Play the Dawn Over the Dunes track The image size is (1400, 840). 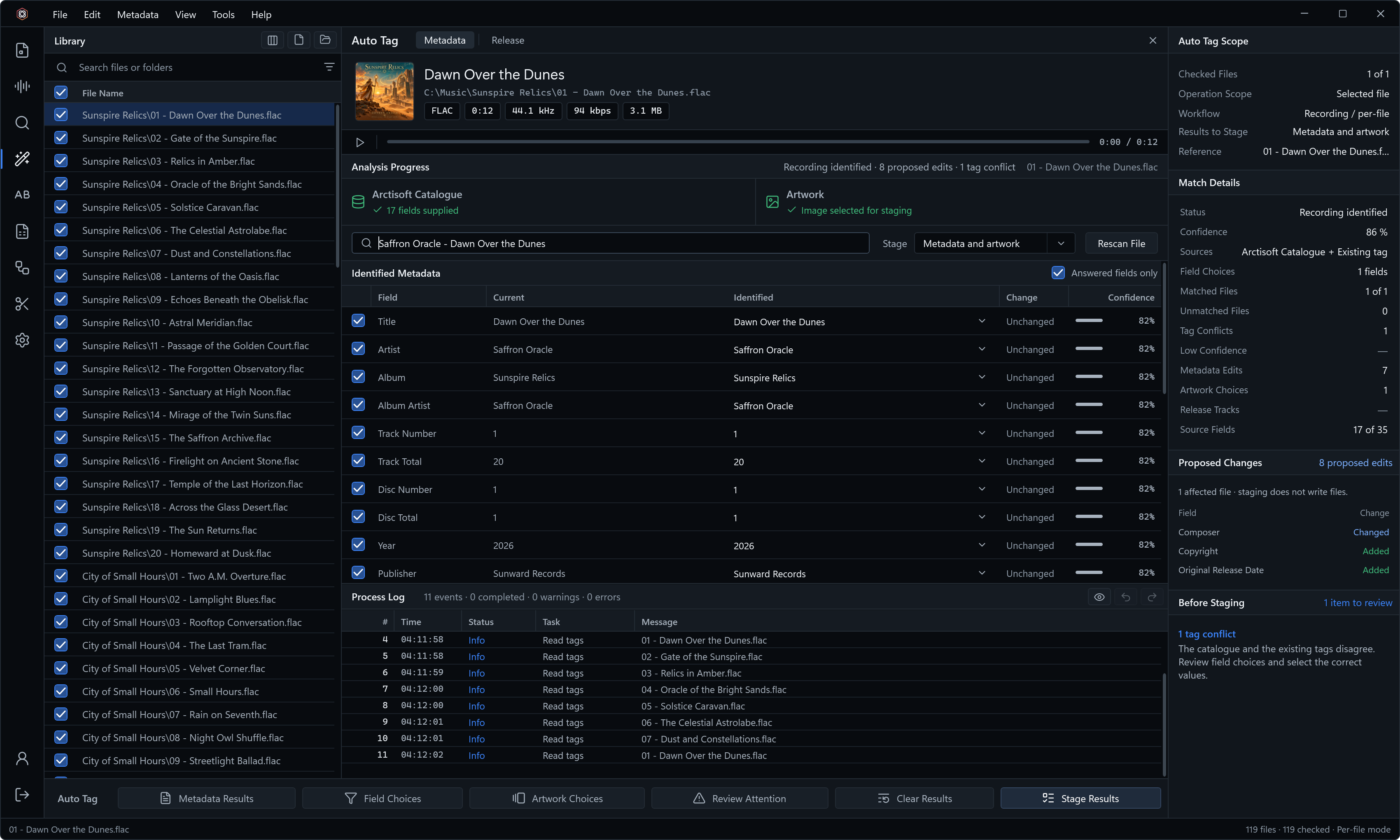pos(360,142)
